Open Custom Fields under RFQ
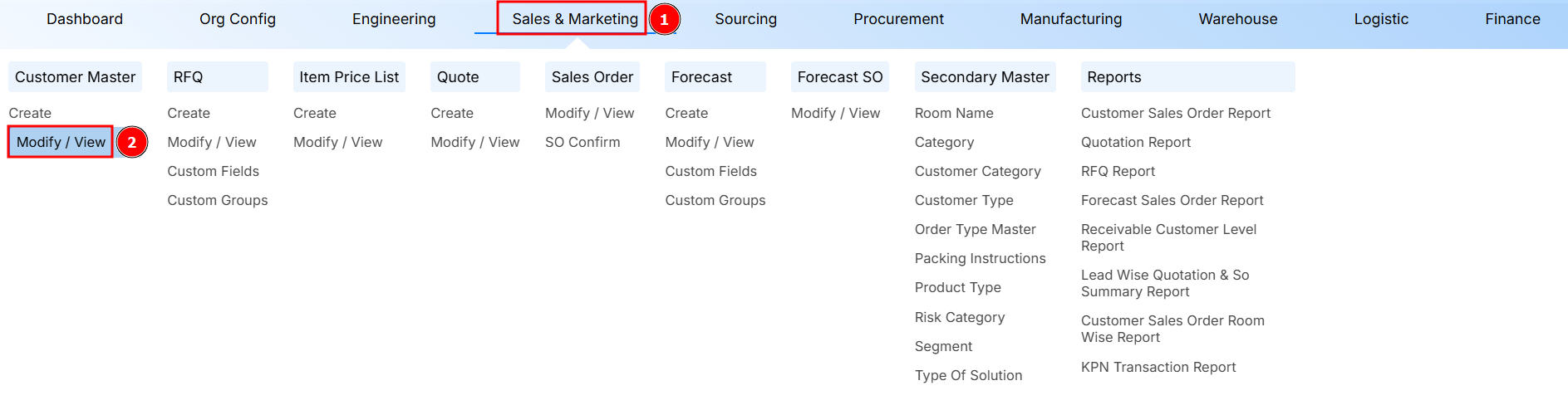Viewport: 1568px width, 410px height. (213, 171)
